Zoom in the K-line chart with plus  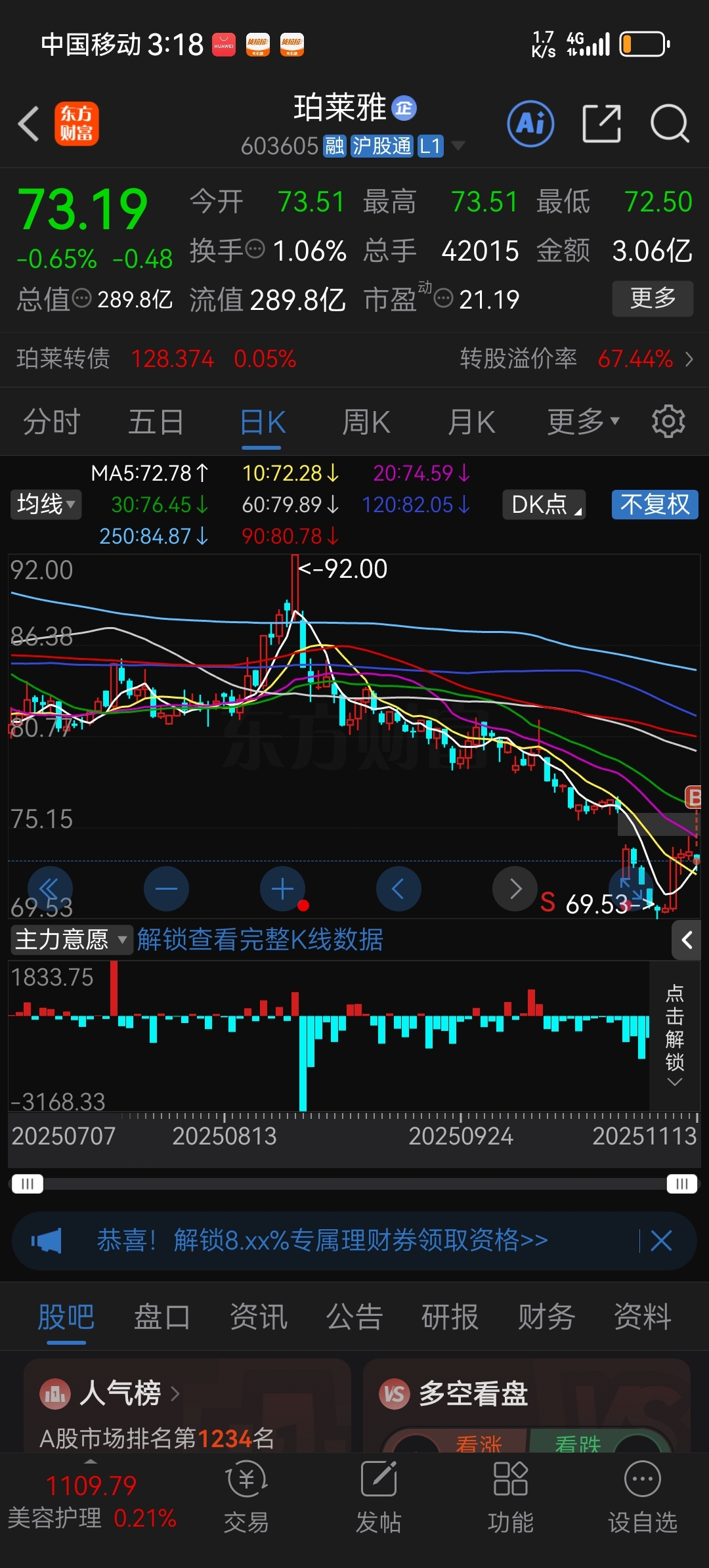pyautogui.click(x=282, y=889)
